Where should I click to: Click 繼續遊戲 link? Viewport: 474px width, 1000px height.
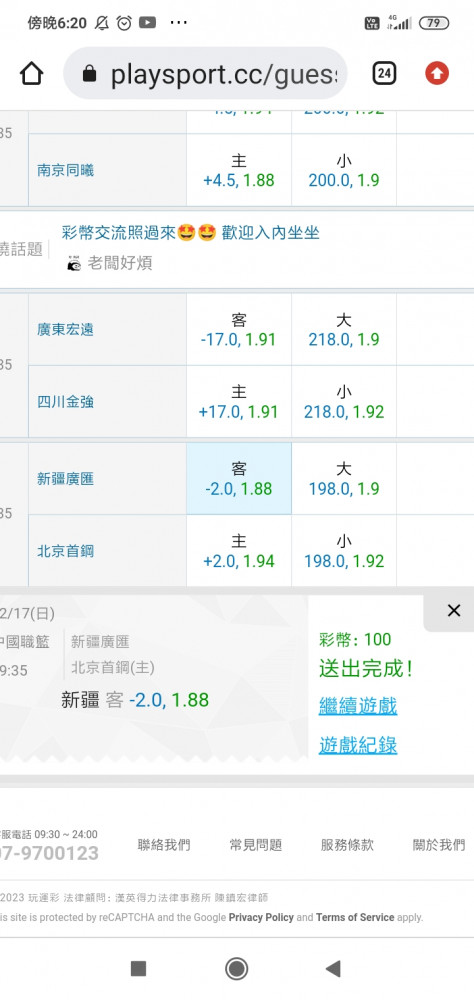tap(358, 706)
